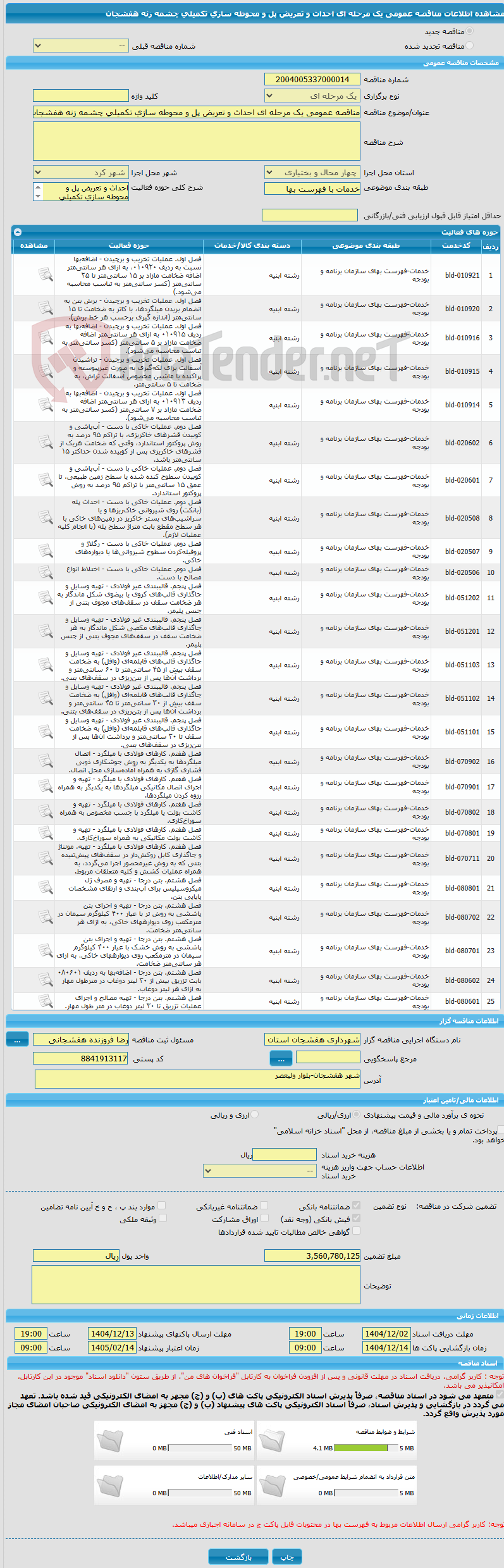The width and height of the screenshot is (504, 1568).
Task: Step the شرح کلی حوزه فعالیت list up
Action: [38, 187]
